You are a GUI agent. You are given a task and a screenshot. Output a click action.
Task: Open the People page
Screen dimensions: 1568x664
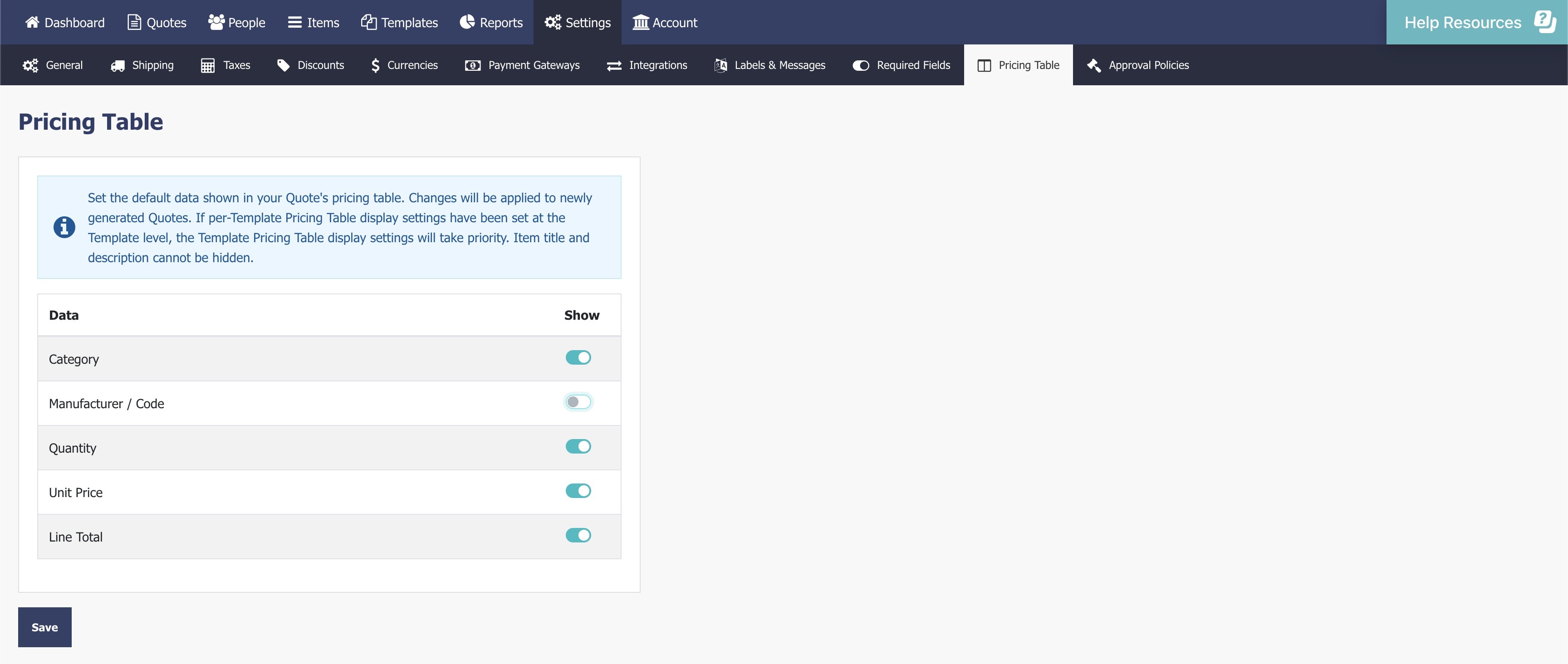[x=236, y=23]
